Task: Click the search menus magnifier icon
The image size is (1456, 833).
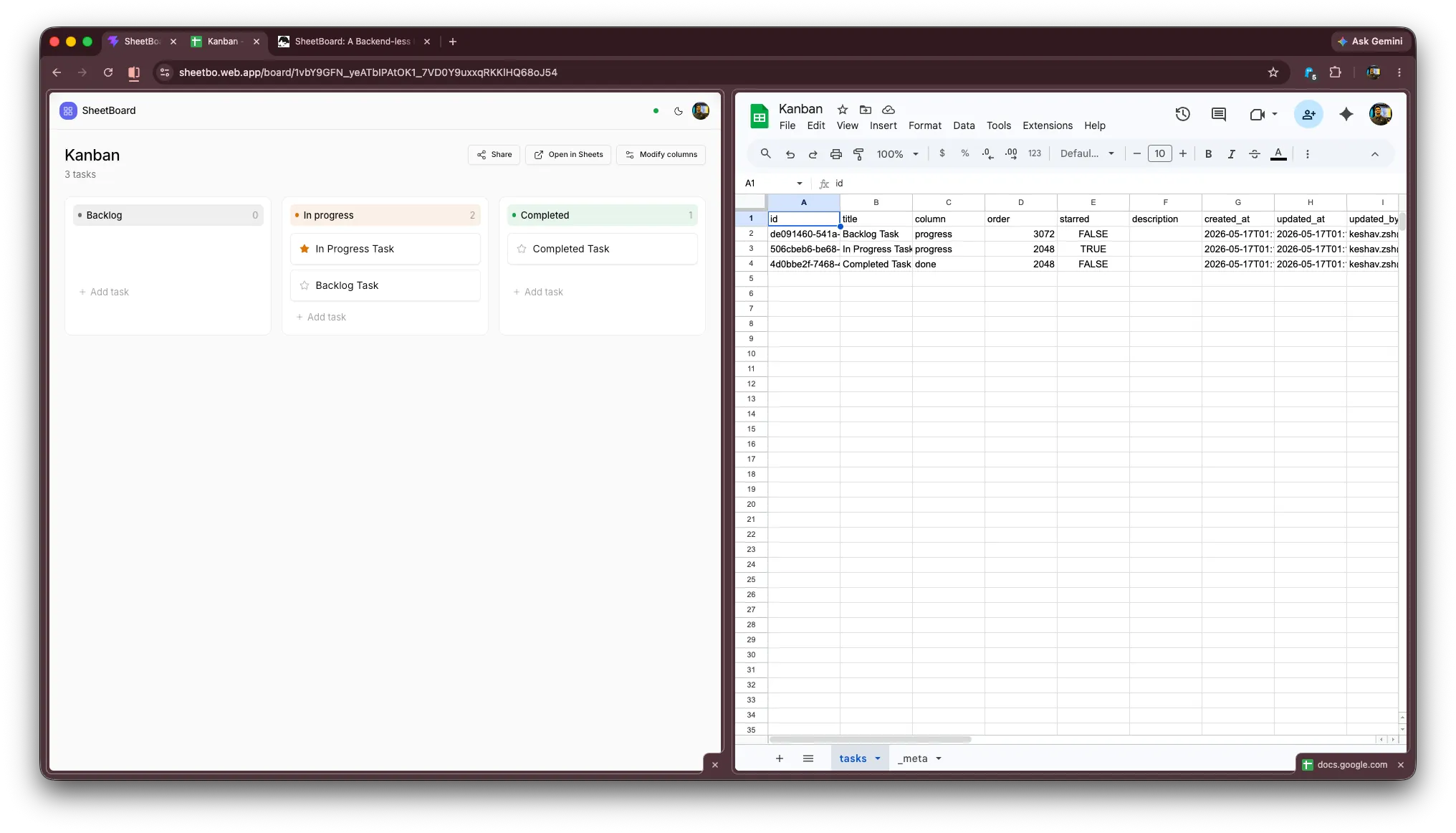Action: (765, 153)
